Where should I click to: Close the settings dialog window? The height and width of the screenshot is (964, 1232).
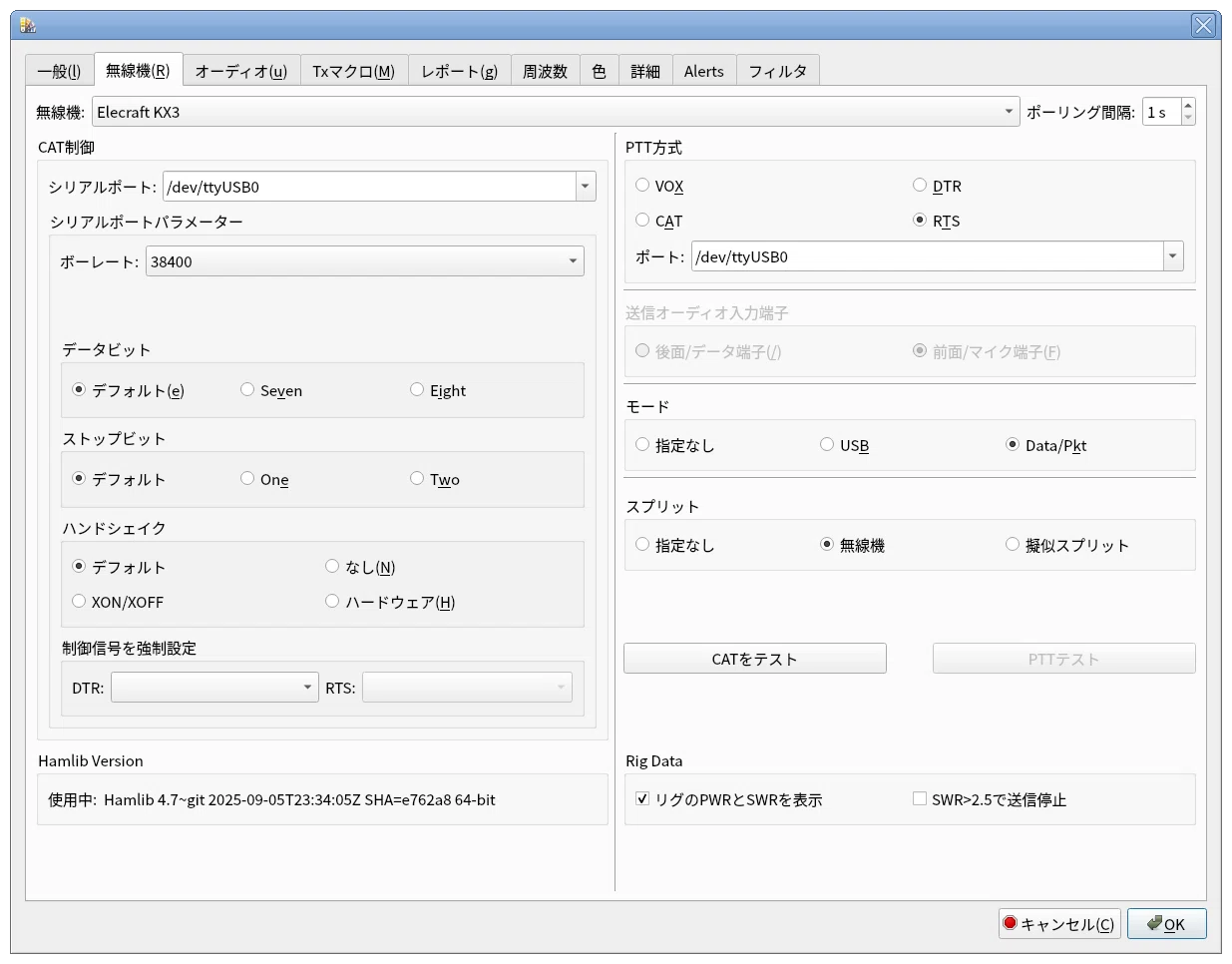coord(1204,25)
